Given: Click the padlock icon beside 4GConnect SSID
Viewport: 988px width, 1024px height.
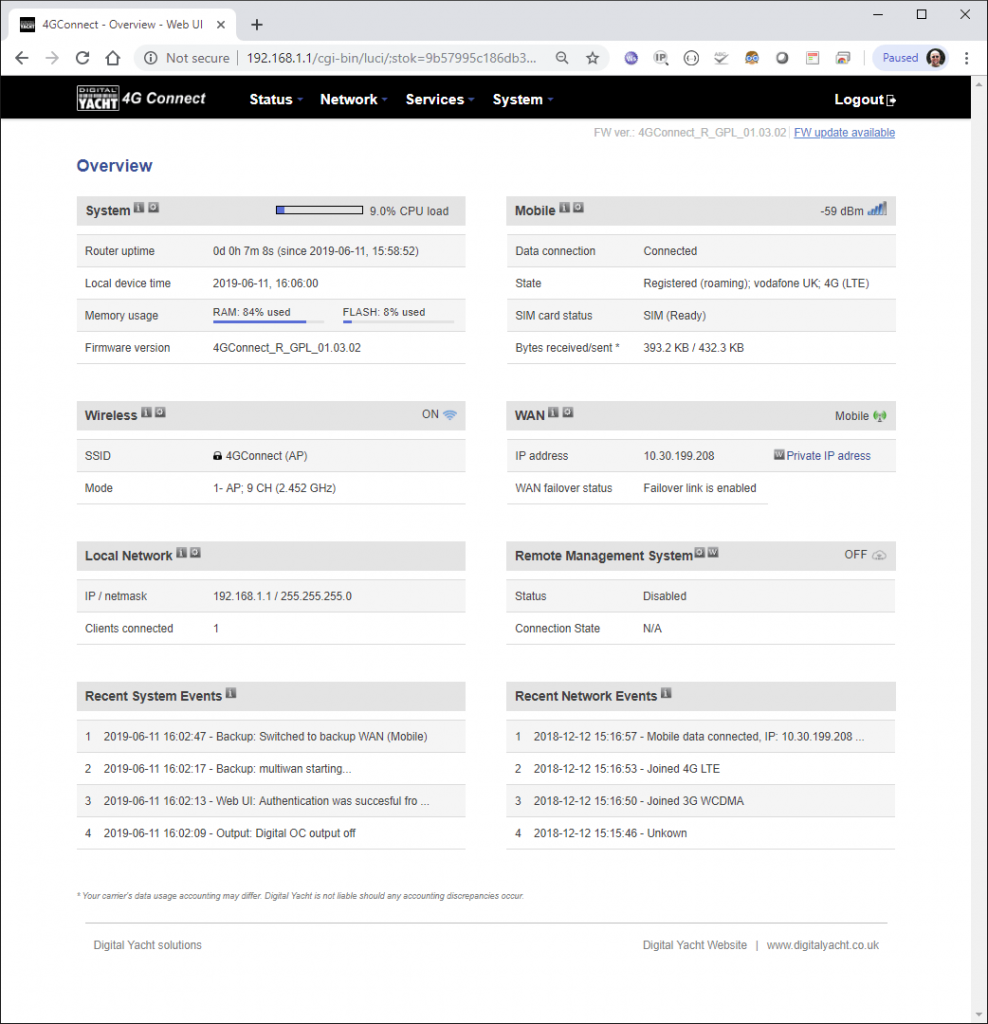Looking at the screenshot, I should (219, 455).
